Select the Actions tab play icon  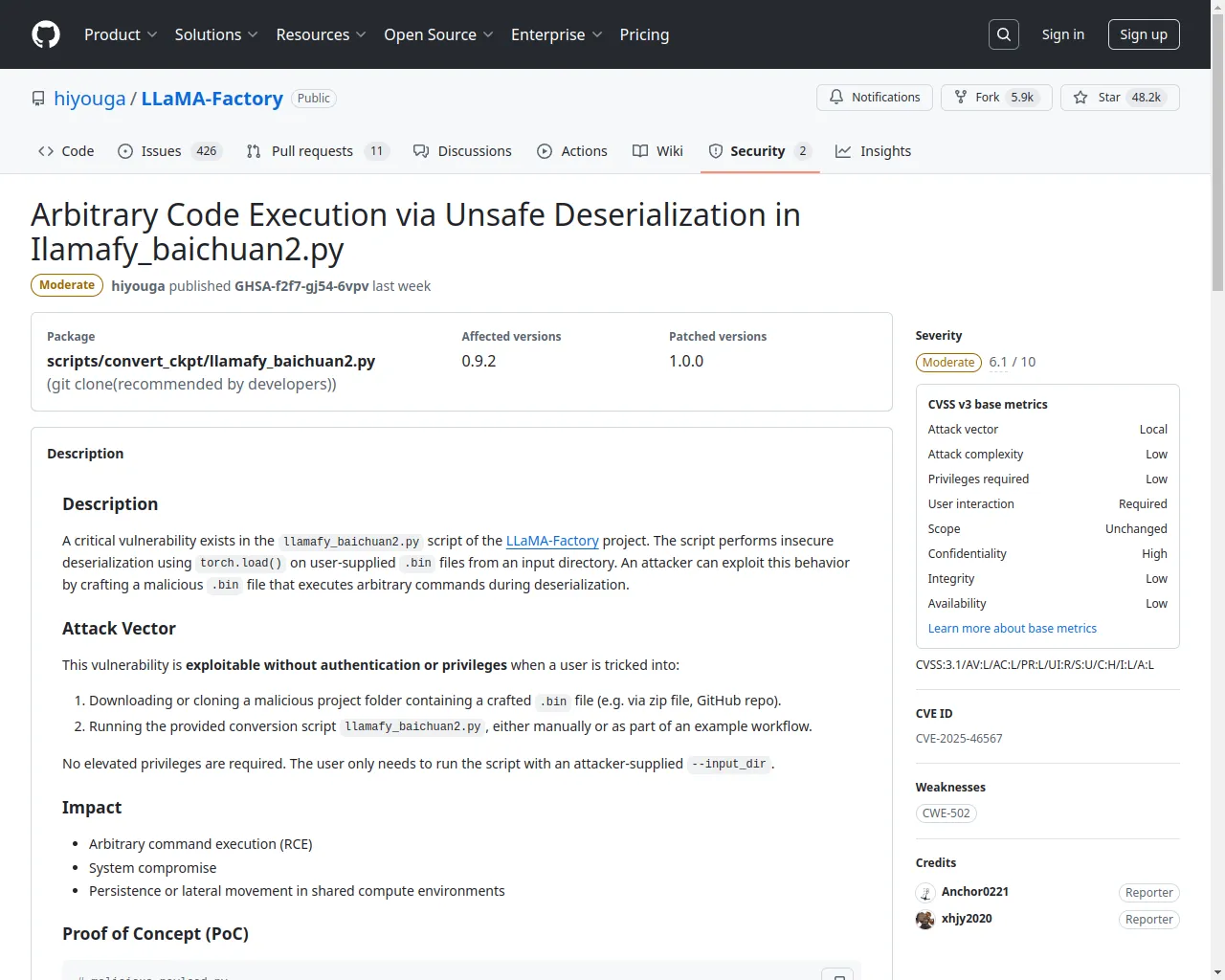point(545,151)
